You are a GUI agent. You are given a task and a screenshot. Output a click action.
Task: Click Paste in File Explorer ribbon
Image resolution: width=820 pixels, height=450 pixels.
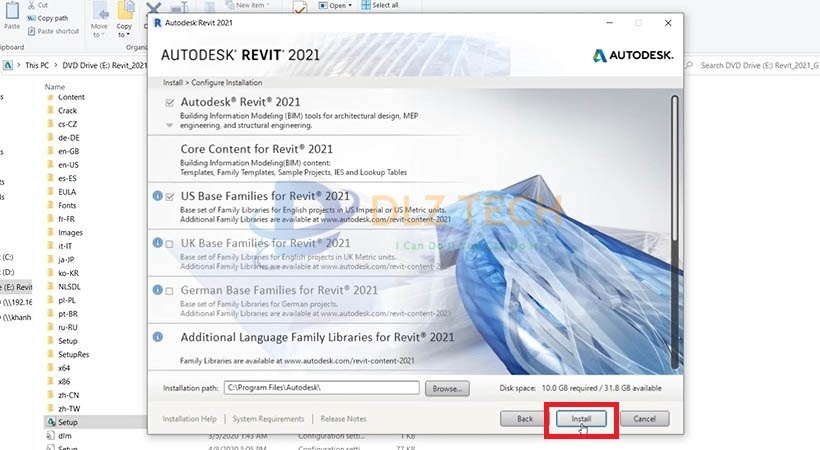[x=12, y=16]
